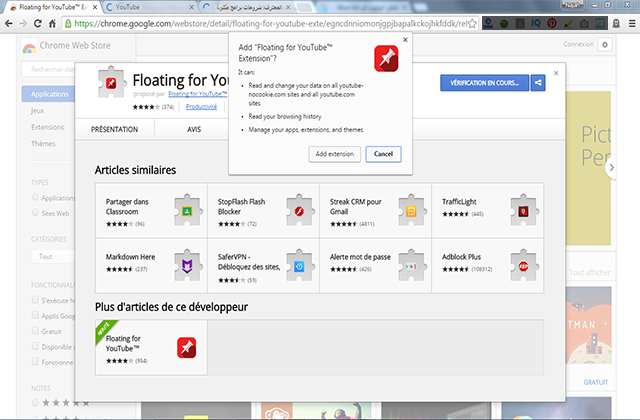Select Jeux in the store sidebar
640x420 pixels.
click(38, 111)
